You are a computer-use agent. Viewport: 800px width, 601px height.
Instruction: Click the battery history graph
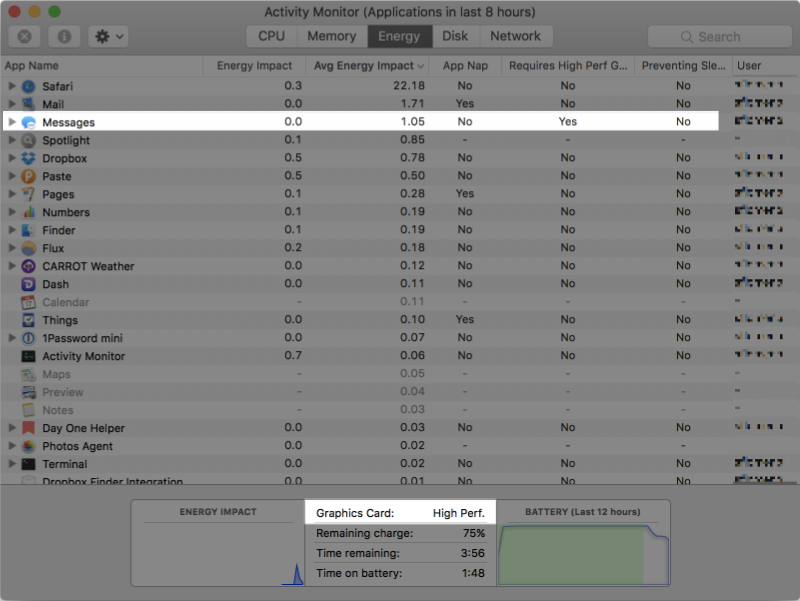click(583, 555)
